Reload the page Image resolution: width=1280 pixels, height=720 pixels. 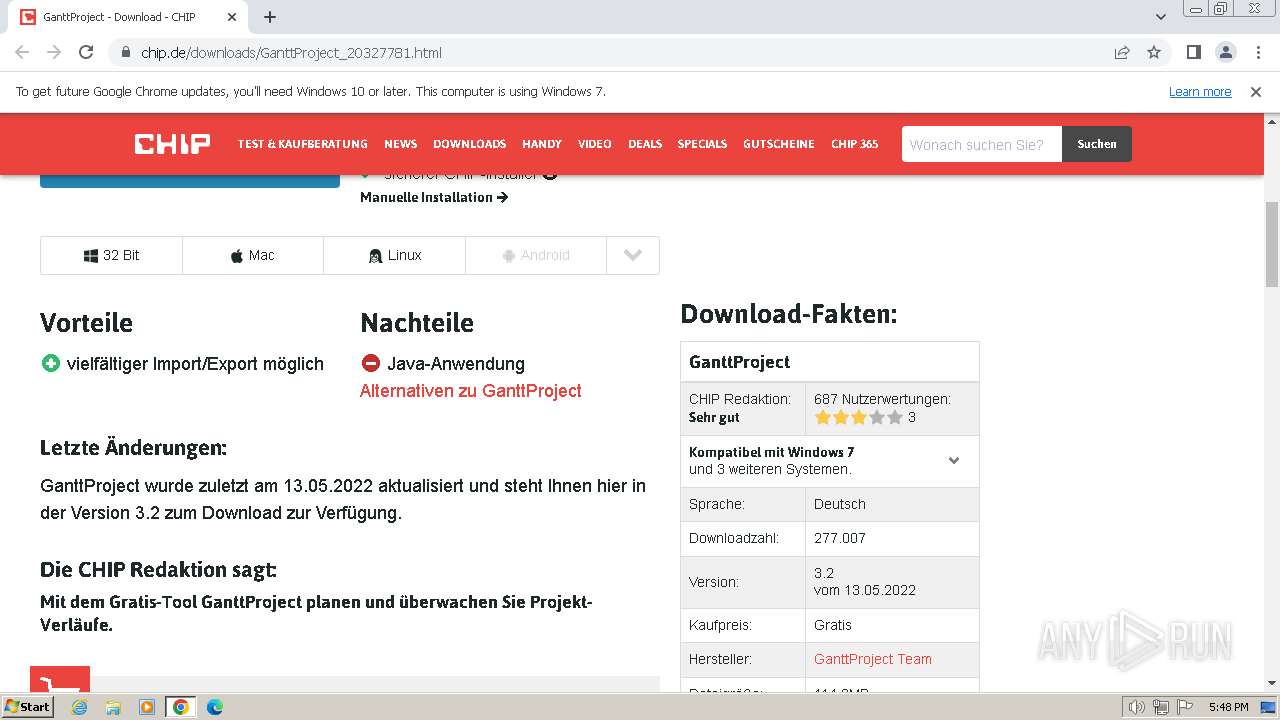(86, 52)
